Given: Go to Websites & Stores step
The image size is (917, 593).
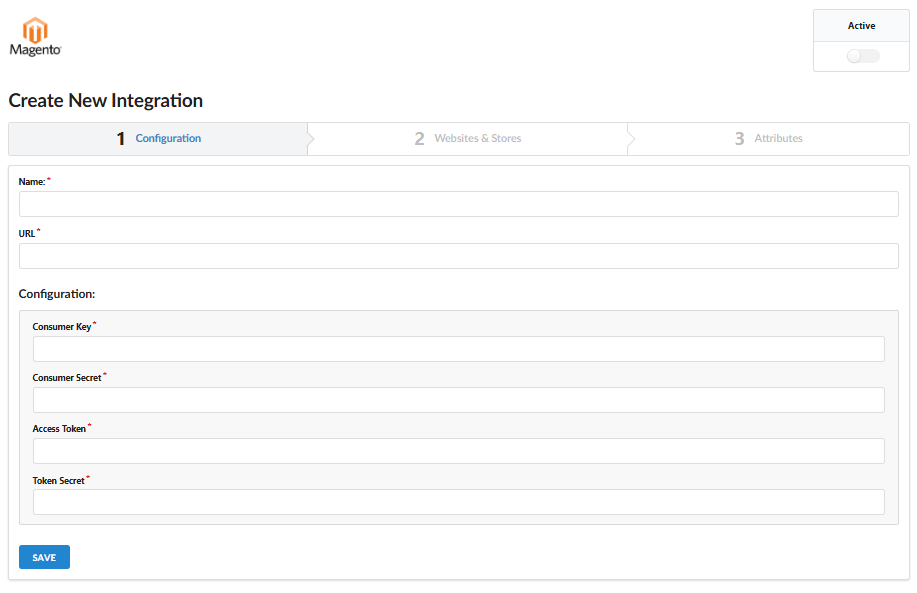Looking at the screenshot, I should pyautogui.click(x=468, y=139).
